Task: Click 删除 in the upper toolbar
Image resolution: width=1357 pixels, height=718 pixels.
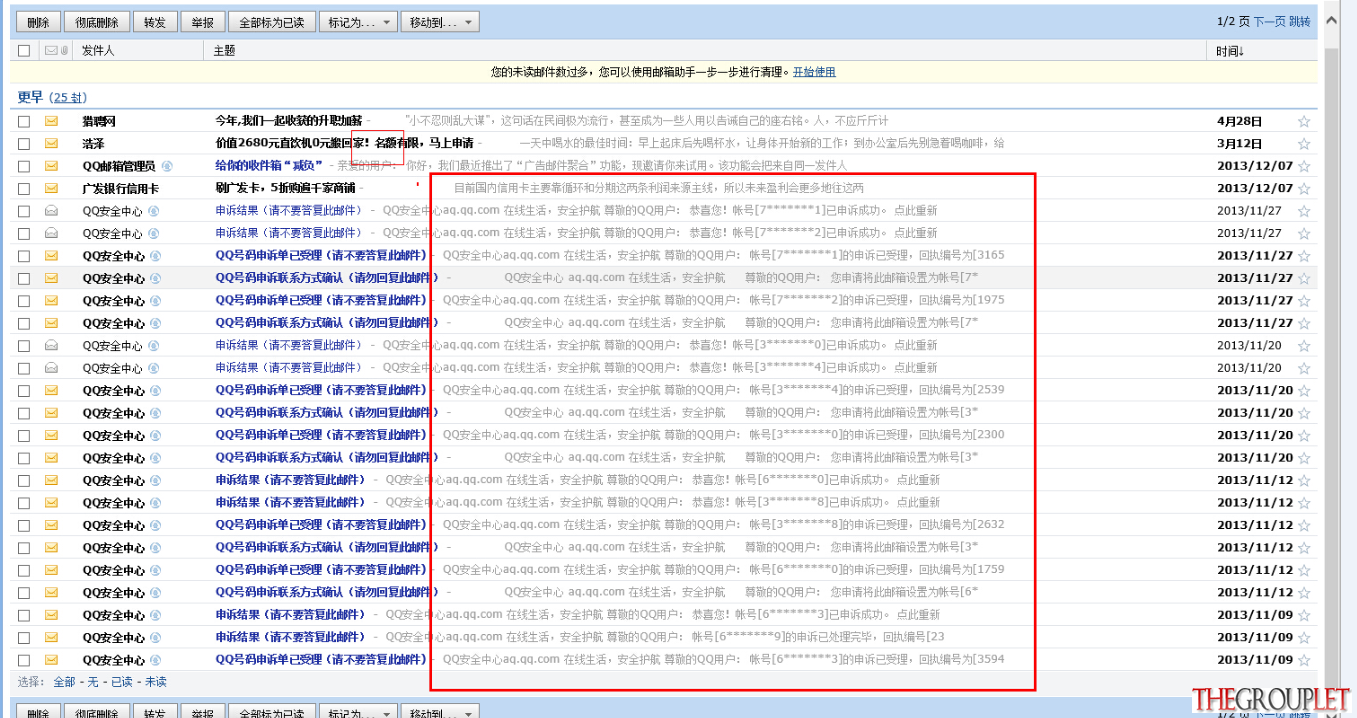Action: click(x=38, y=22)
